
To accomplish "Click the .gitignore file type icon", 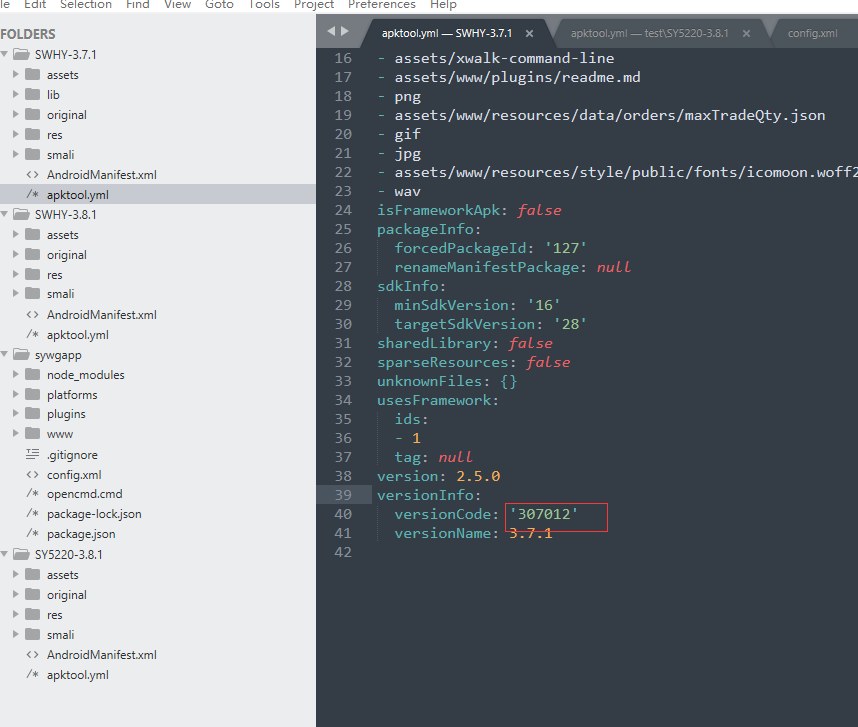I will click(x=33, y=454).
